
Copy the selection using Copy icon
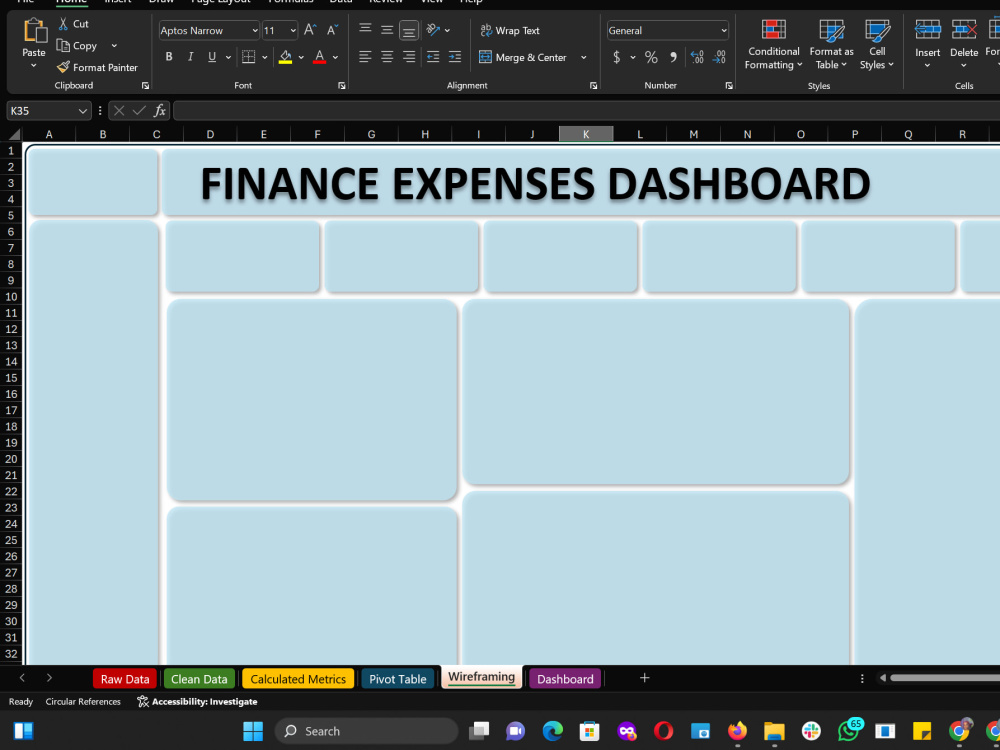[x=62, y=45]
